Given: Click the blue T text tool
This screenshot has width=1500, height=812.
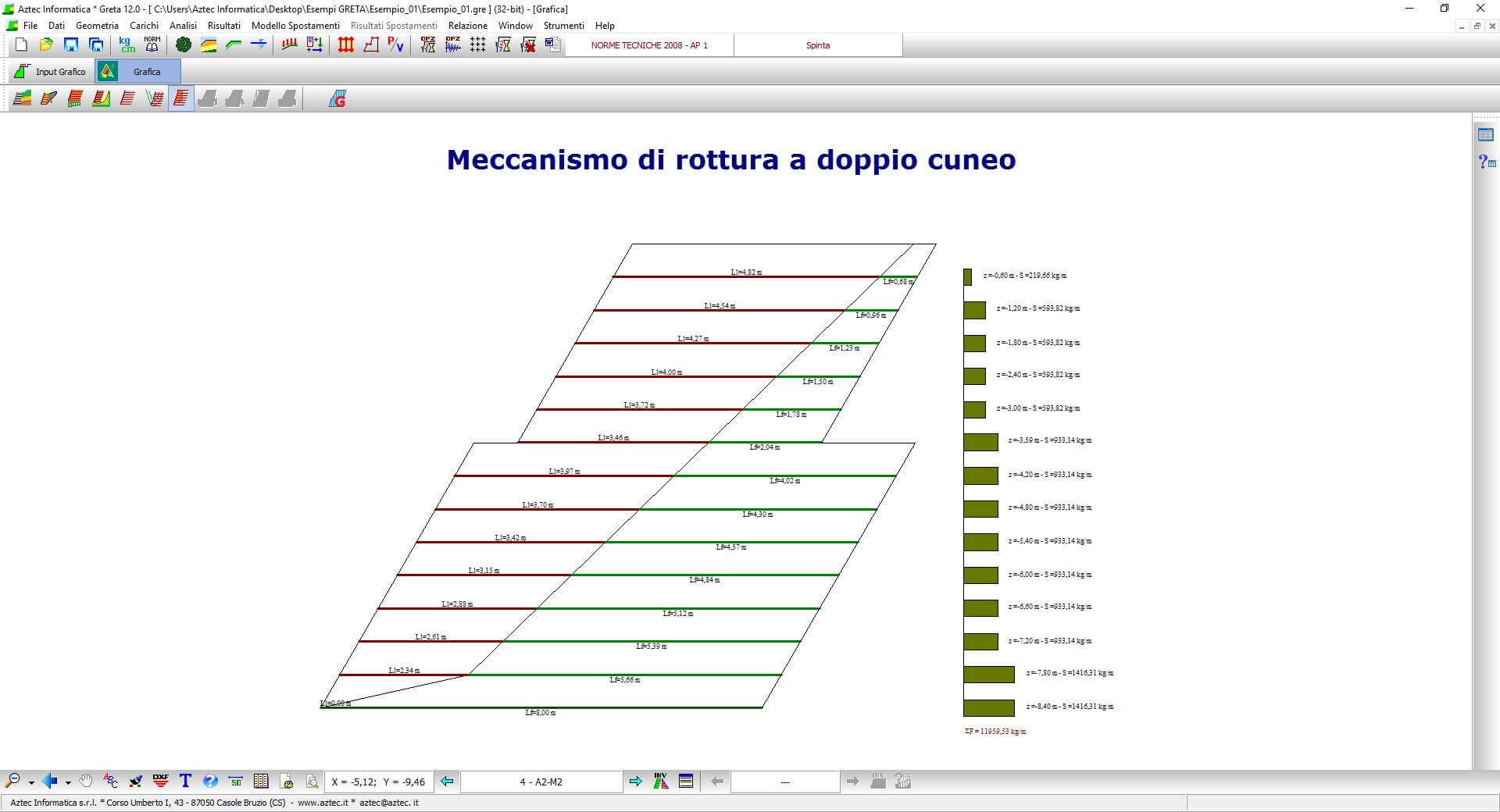Looking at the screenshot, I should tap(185, 781).
